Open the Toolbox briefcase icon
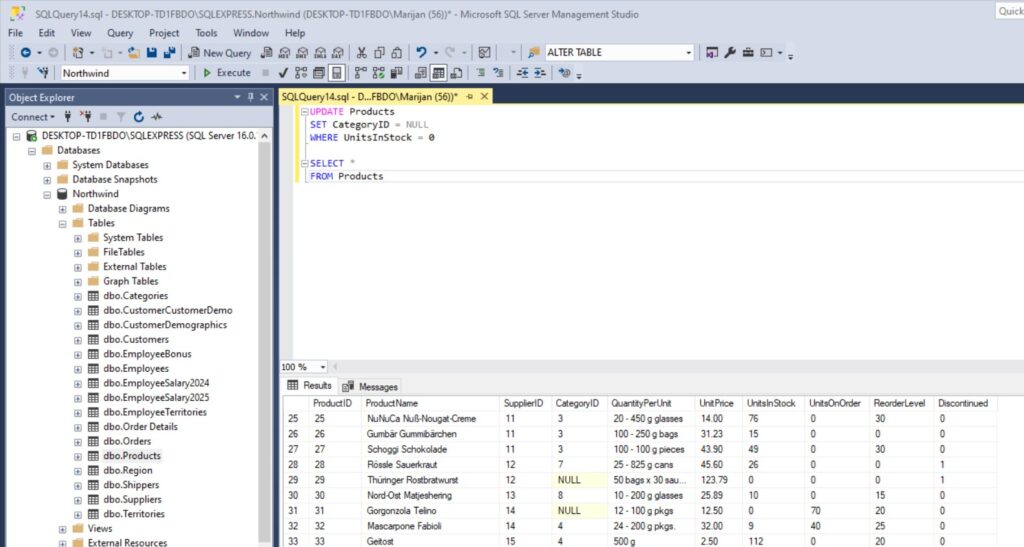 [748, 52]
